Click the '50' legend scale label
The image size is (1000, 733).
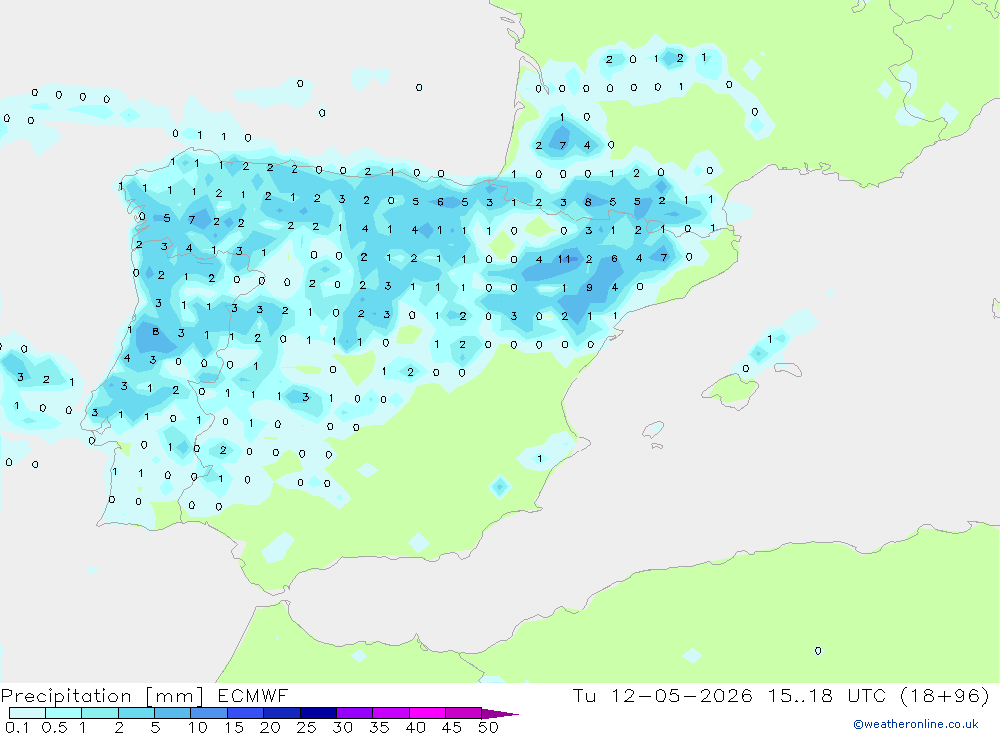(x=488, y=727)
